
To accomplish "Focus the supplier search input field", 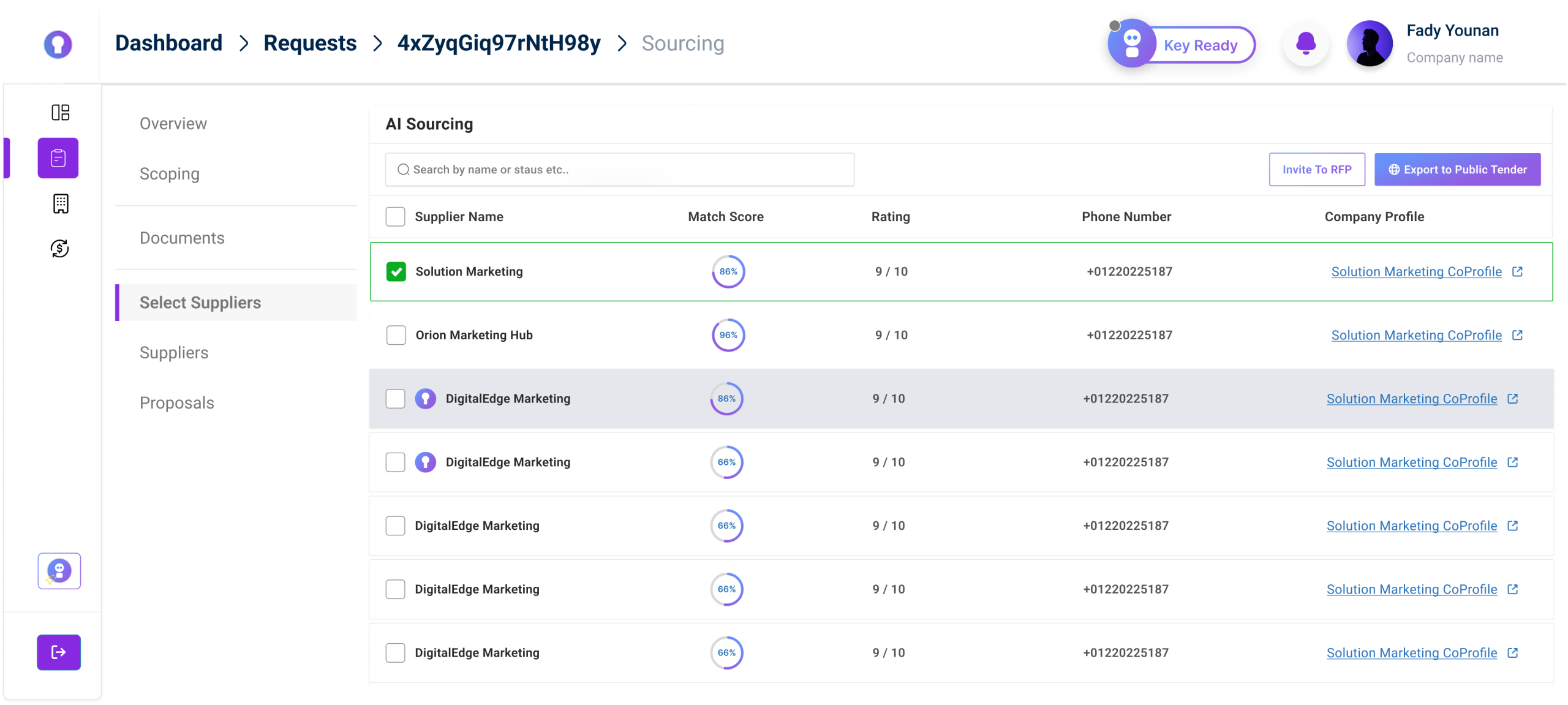I will coord(619,170).
